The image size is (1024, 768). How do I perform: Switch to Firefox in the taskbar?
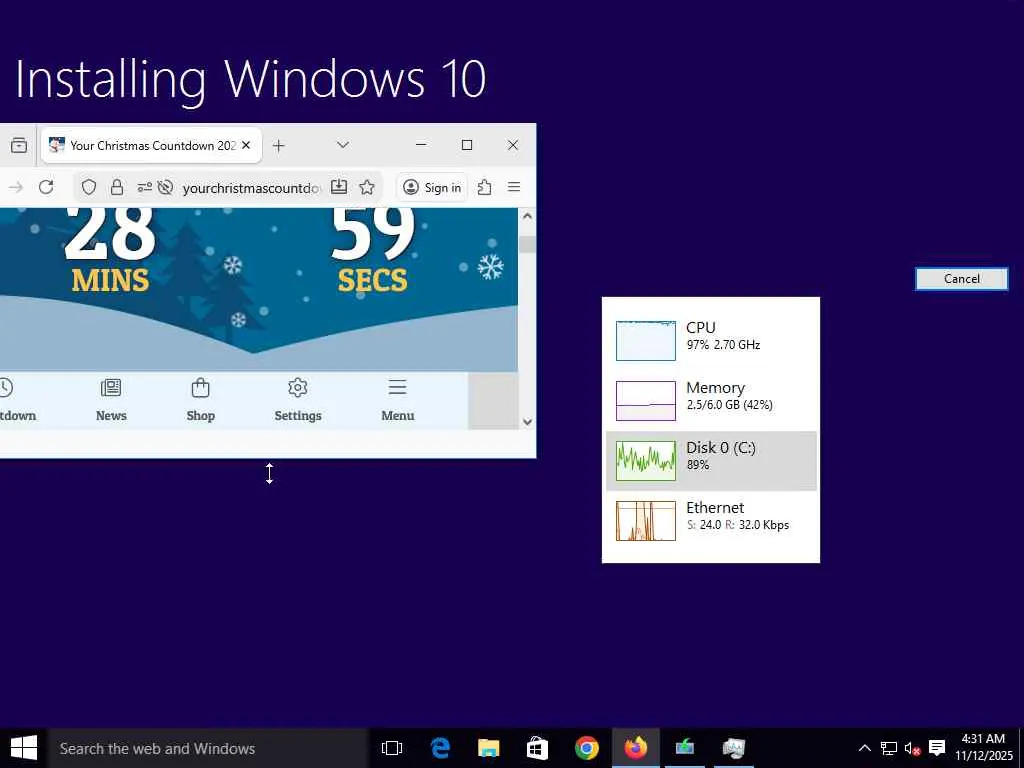click(635, 748)
